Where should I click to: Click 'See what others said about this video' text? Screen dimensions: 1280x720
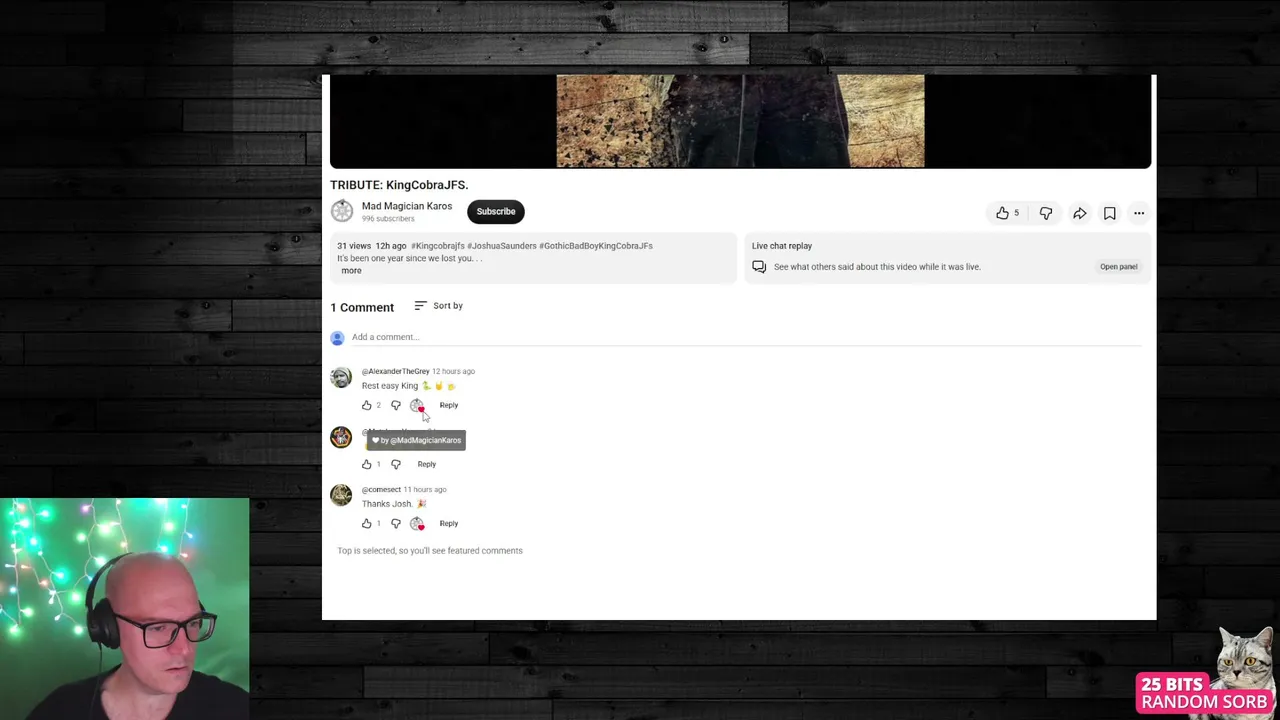(877, 267)
